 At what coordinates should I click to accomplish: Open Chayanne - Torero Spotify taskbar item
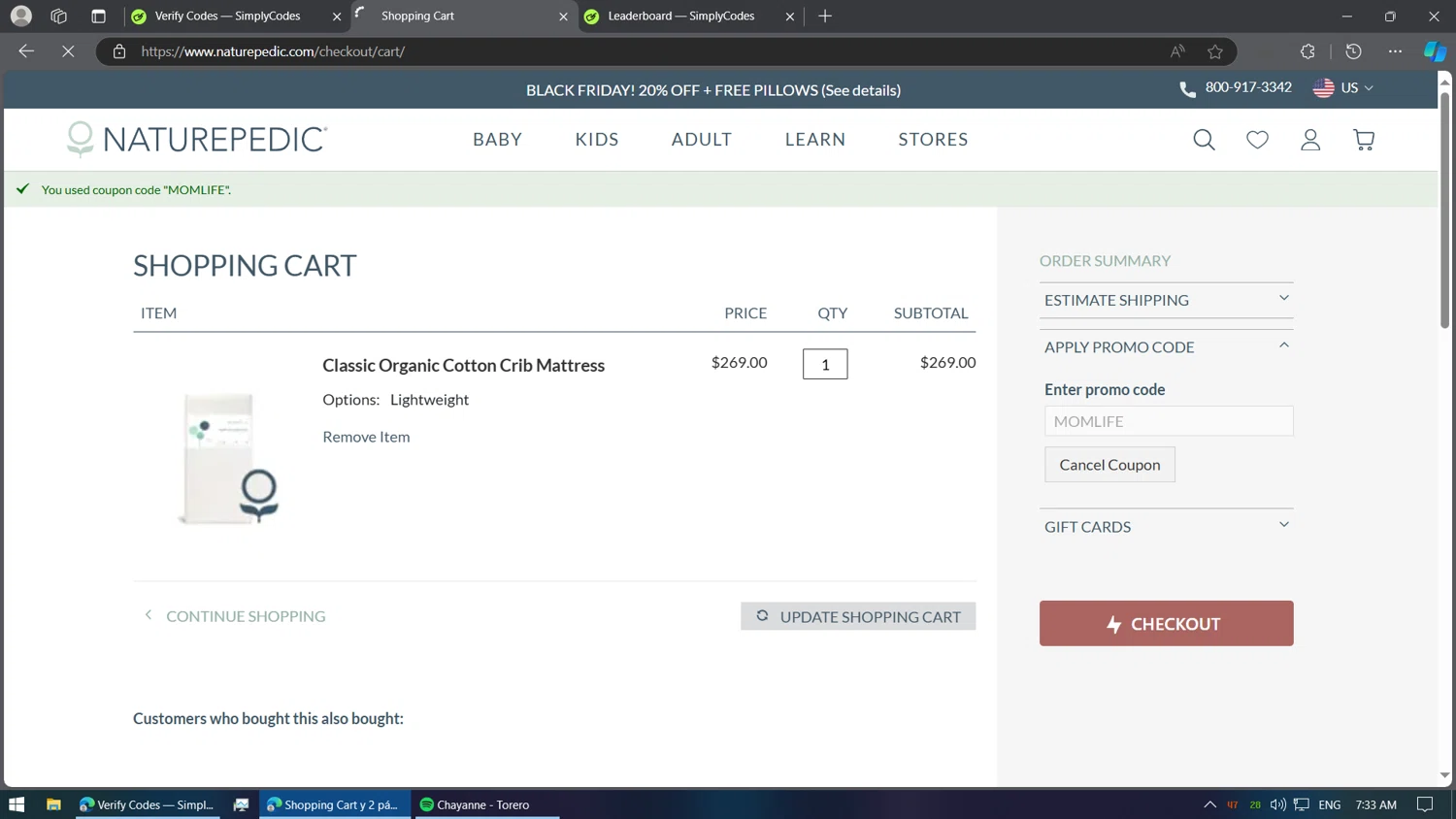[487, 804]
